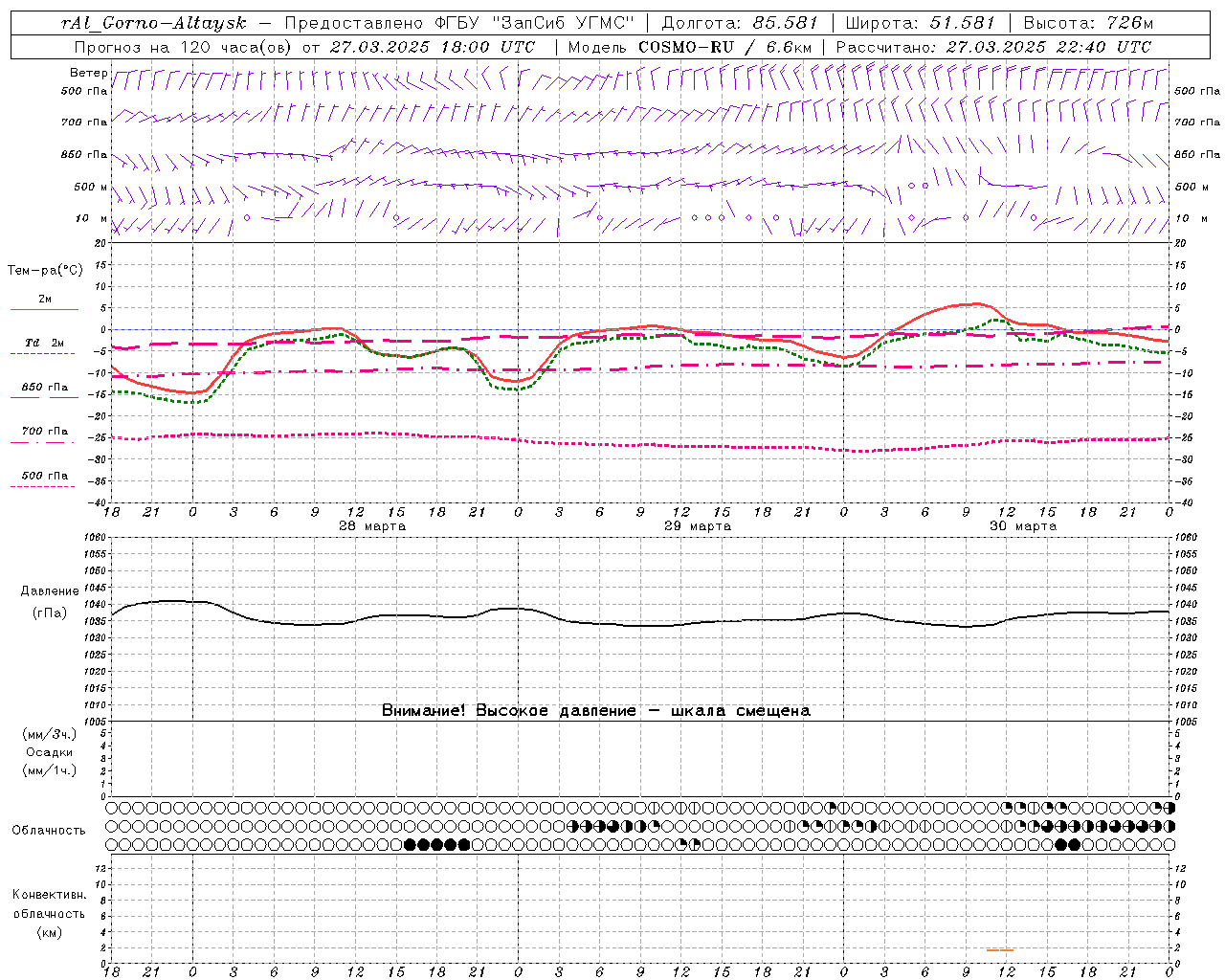
Task: Click the 'Конвективн.' convective cloud label
Action: [50, 895]
